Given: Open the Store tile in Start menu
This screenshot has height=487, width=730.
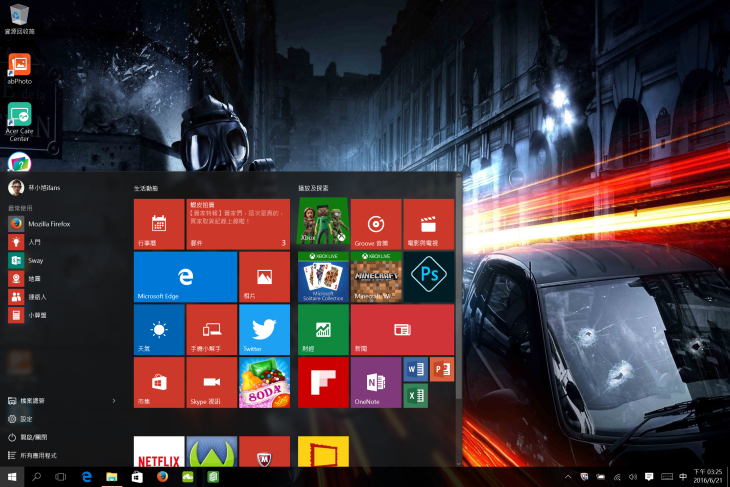Looking at the screenshot, I should pyautogui.click(x=159, y=382).
